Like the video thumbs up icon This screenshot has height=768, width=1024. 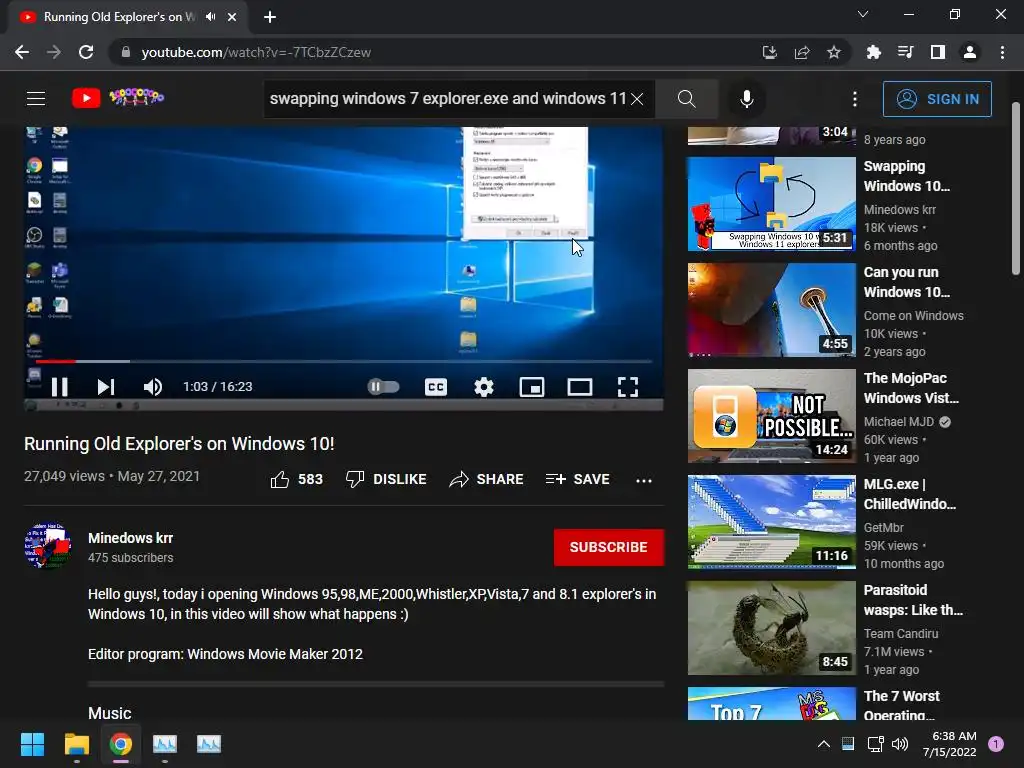coord(280,479)
